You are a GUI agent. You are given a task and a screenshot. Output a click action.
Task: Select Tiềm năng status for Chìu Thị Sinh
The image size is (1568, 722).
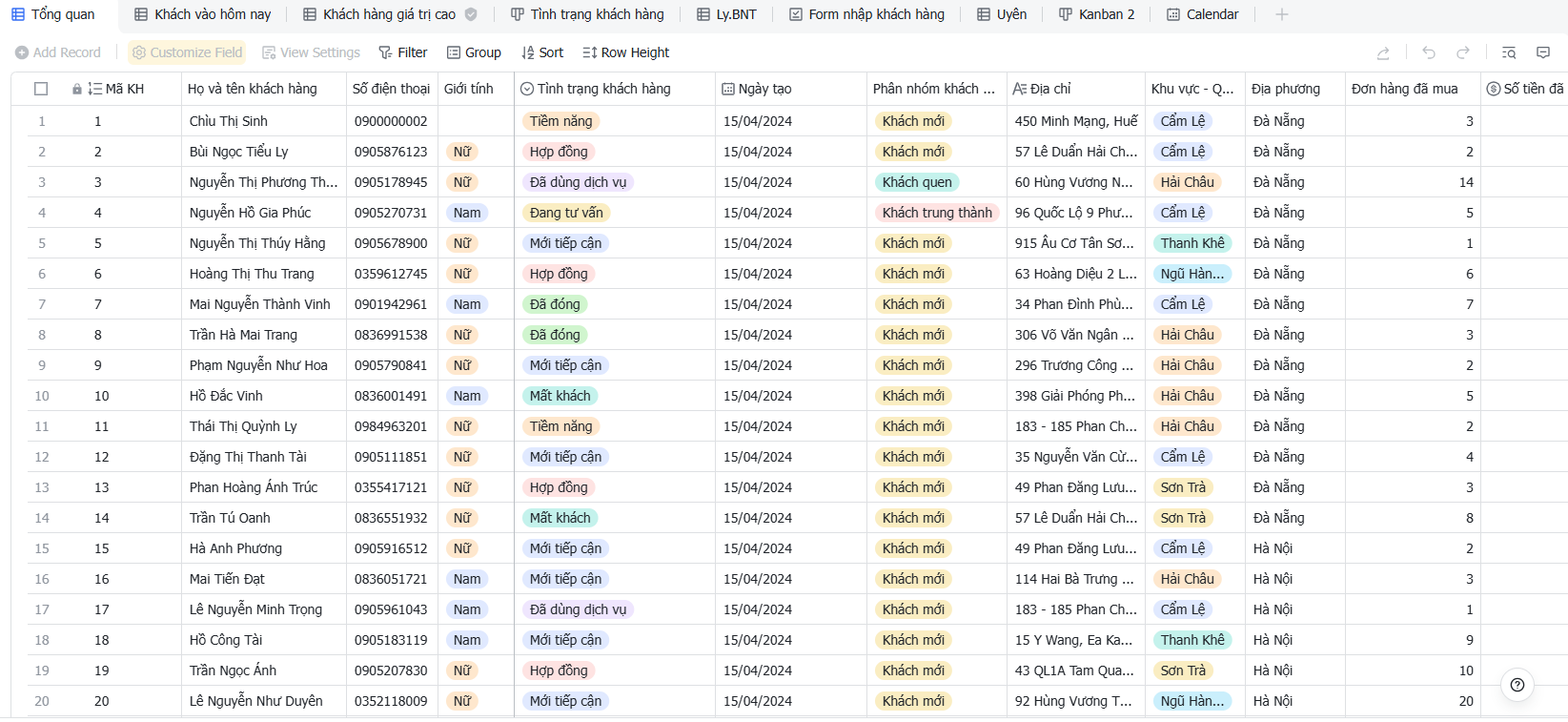pyautogui.click(x=560, y=121)
